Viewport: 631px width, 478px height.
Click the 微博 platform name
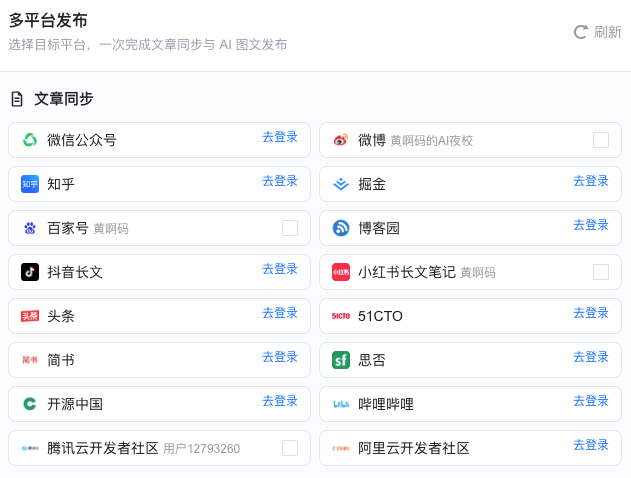(372, 140)
